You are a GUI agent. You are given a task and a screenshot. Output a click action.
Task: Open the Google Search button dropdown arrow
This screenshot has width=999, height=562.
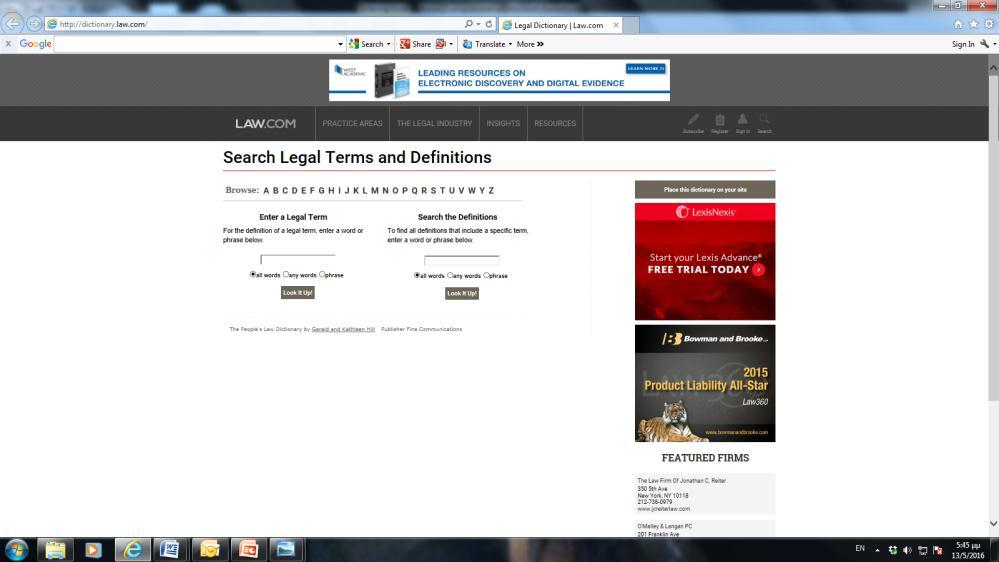pyautogui.click(x=389, y=44)
